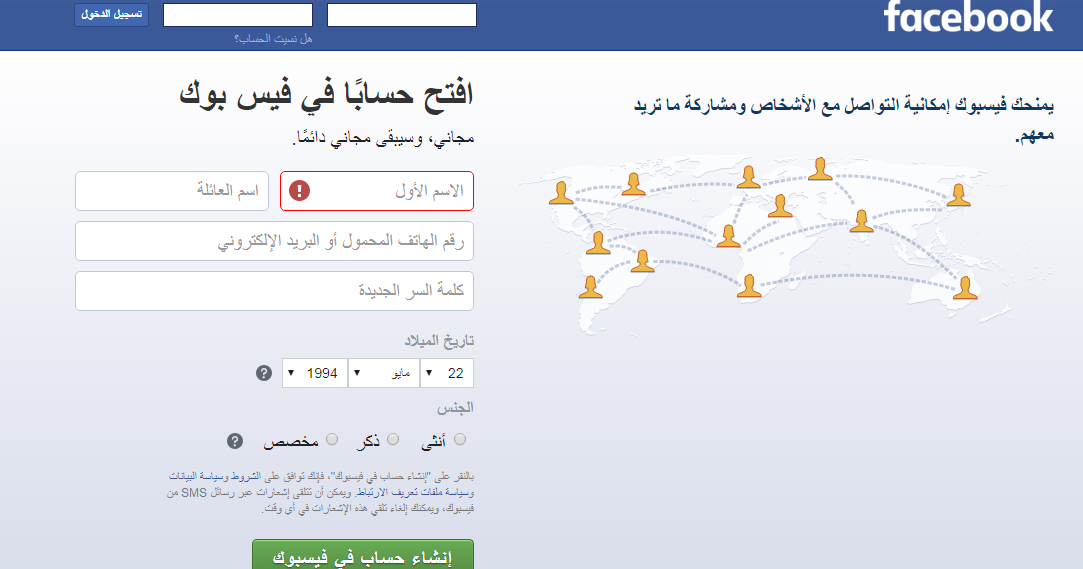Click the الجنس label

coord(455,407)
